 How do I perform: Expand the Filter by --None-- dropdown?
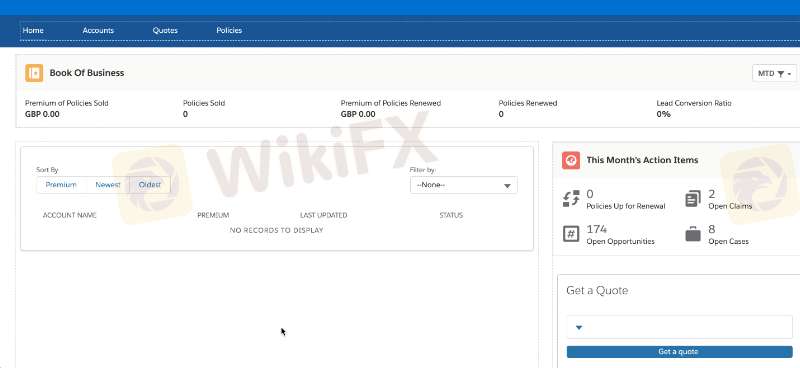coord(464,185)
